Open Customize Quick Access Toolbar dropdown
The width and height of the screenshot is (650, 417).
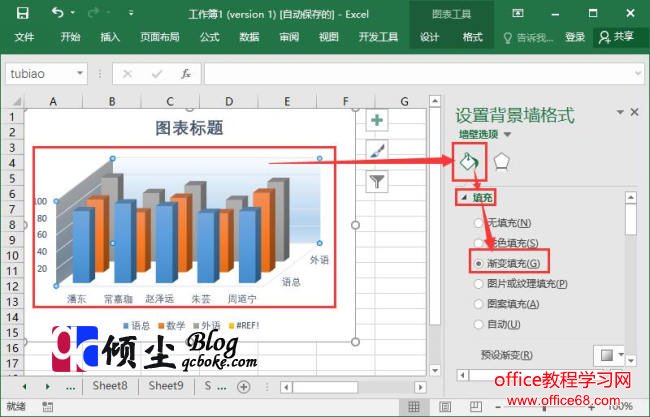coord(131,13)
